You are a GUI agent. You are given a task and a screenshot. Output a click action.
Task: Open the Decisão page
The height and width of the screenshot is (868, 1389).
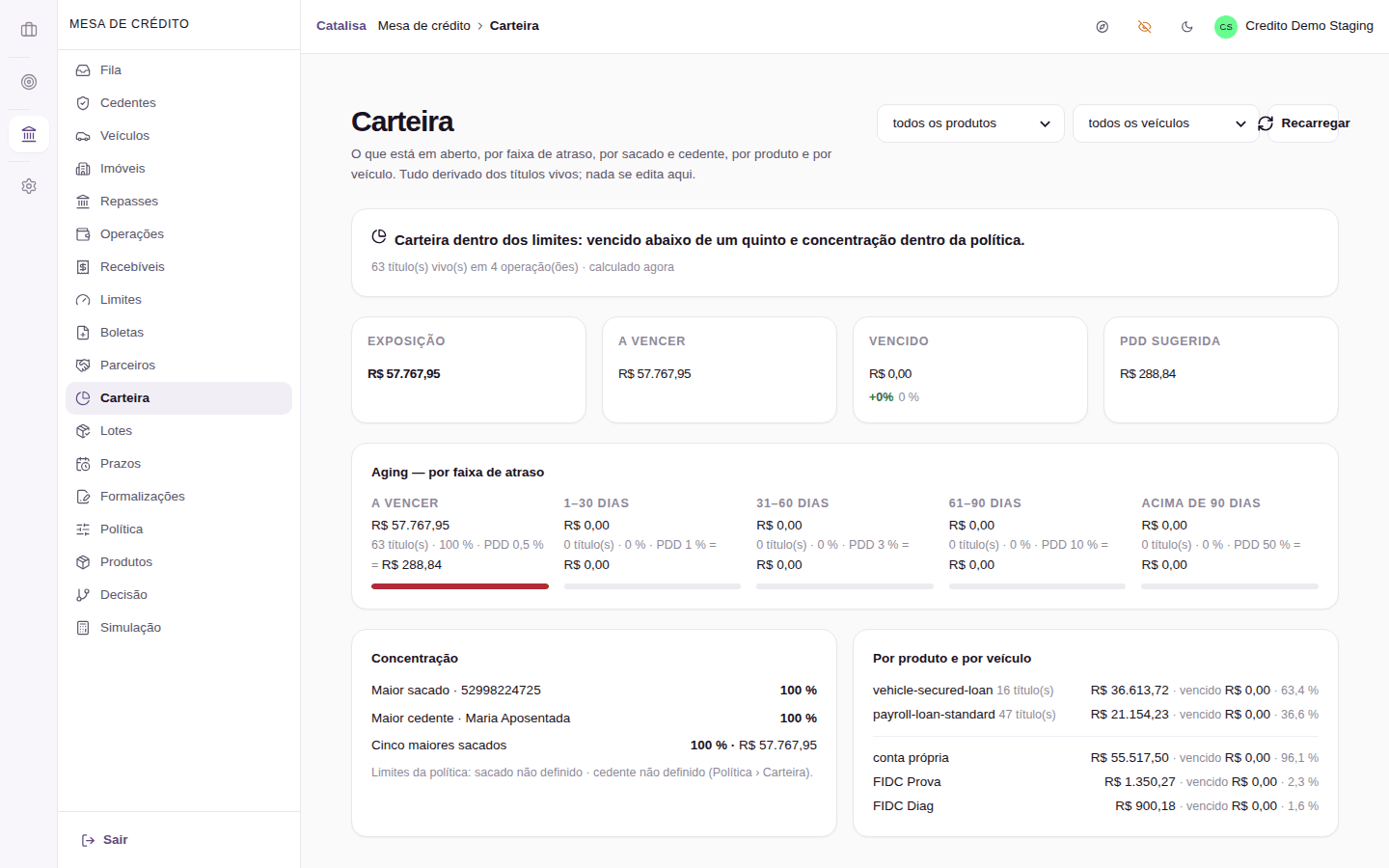coord(178,595)
